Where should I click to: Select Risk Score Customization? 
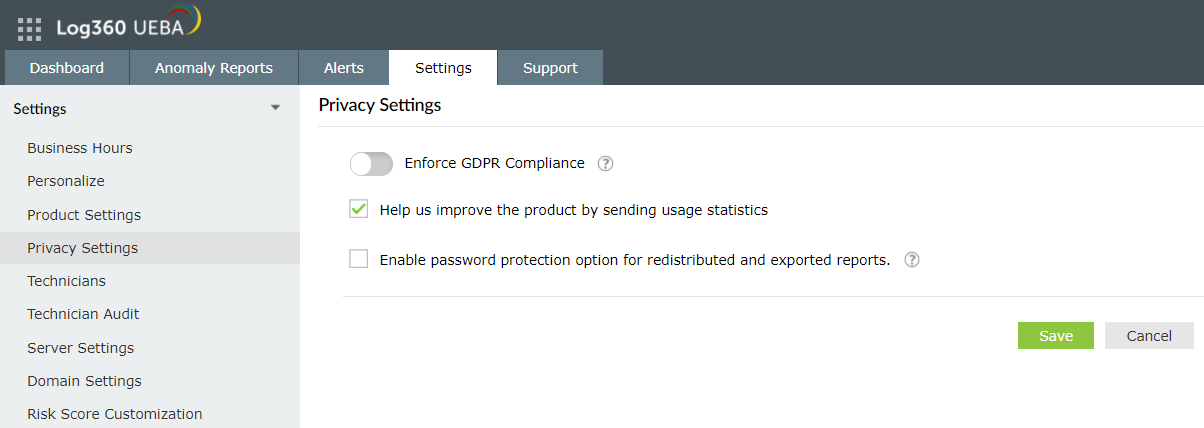[x=114, y=414]
